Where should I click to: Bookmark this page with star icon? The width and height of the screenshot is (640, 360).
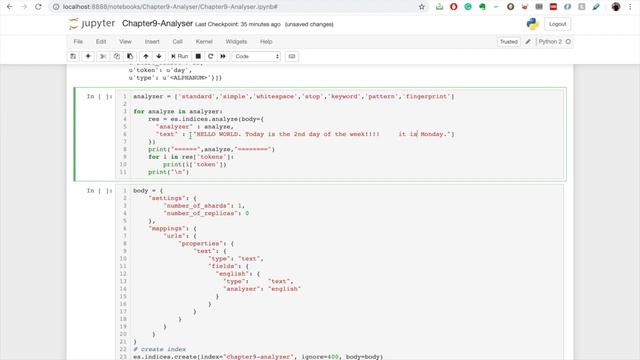point(422,7)
